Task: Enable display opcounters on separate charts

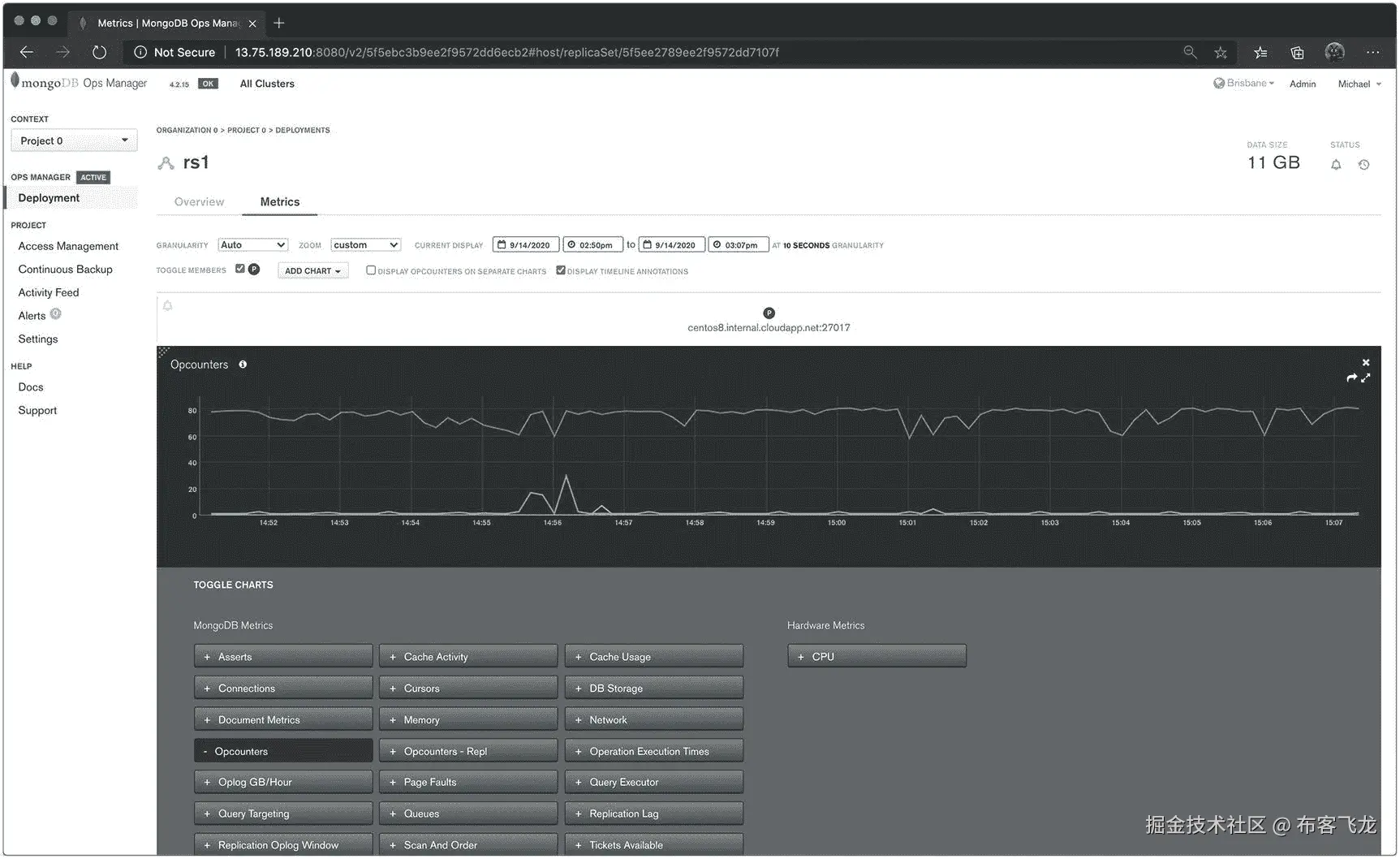Action: point(371,270)
